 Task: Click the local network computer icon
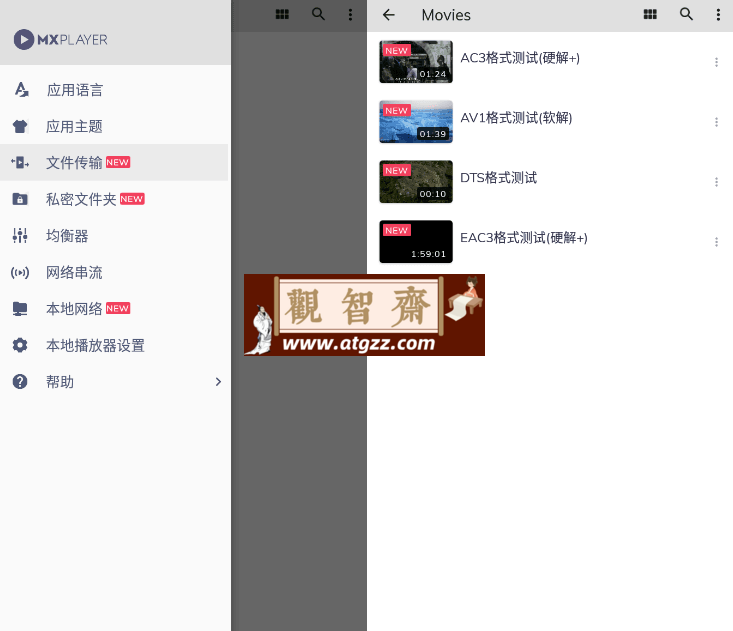[x=20, y=309]
